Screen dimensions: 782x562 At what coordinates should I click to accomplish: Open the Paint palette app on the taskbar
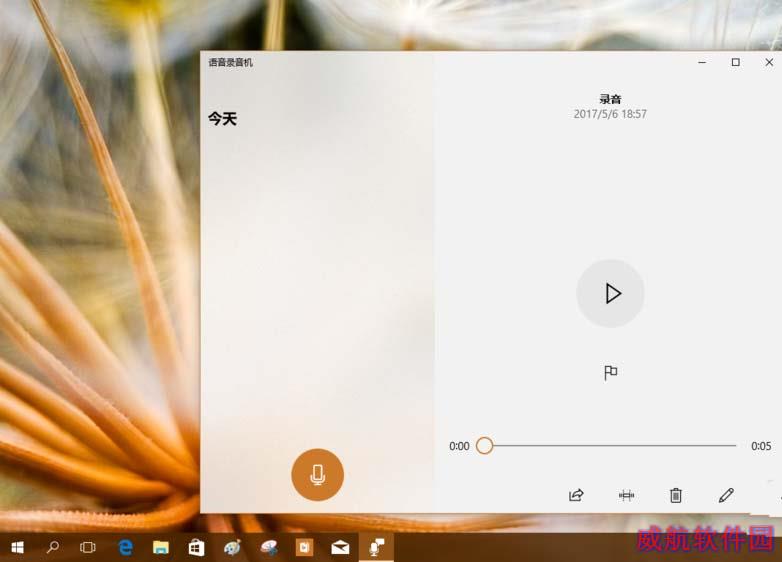coord(232,548)
